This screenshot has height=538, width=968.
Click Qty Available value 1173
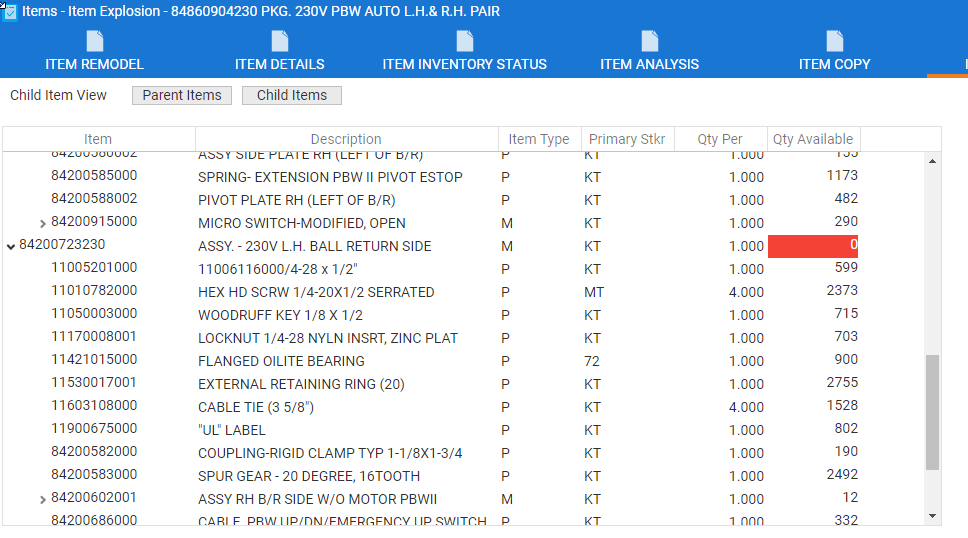[x=842, y=175]
